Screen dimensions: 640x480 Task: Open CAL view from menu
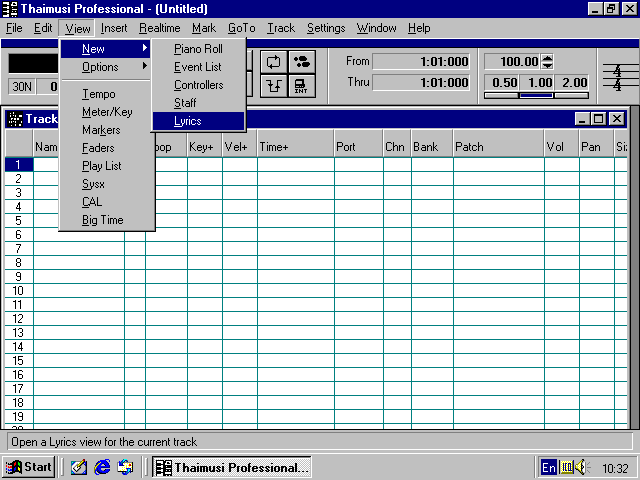pos(107,202)
